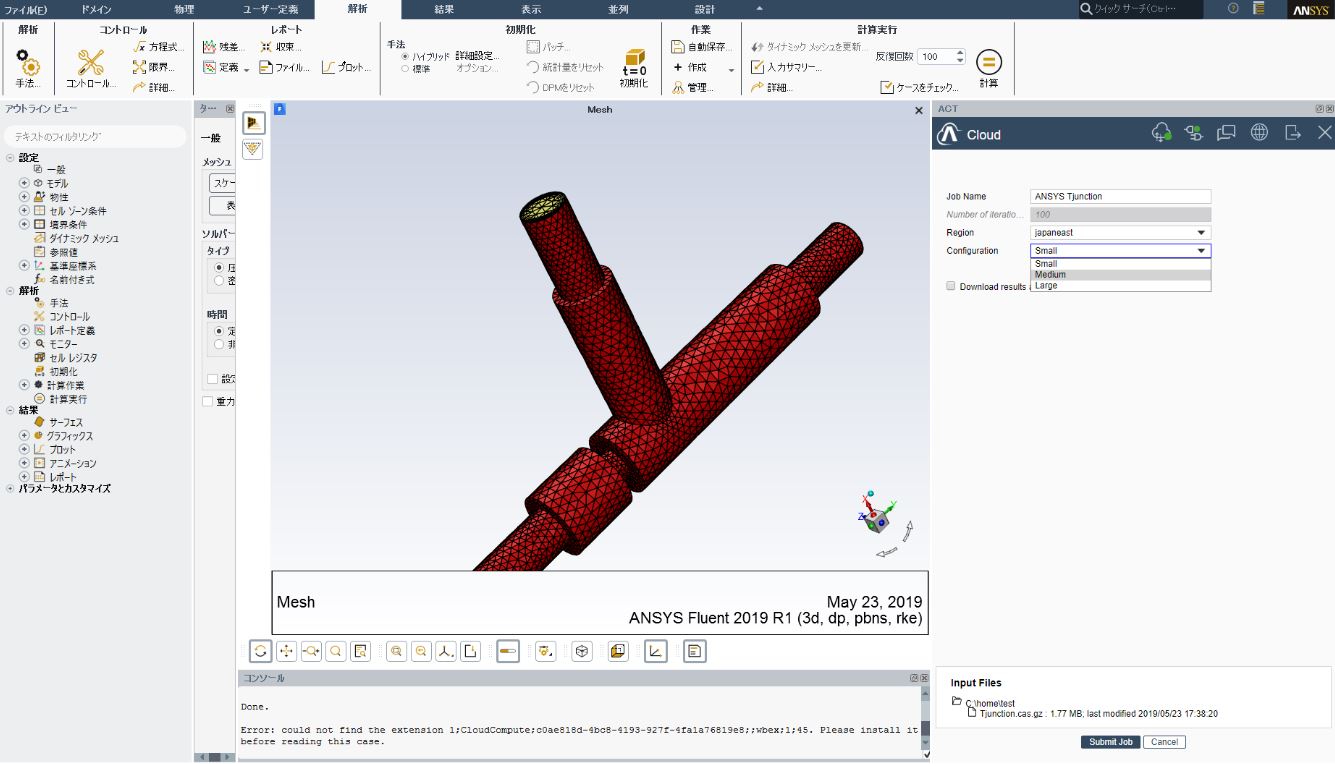1335x764 pixels.
Task: Open the ファイル report file option
Action: coord(284,67)
